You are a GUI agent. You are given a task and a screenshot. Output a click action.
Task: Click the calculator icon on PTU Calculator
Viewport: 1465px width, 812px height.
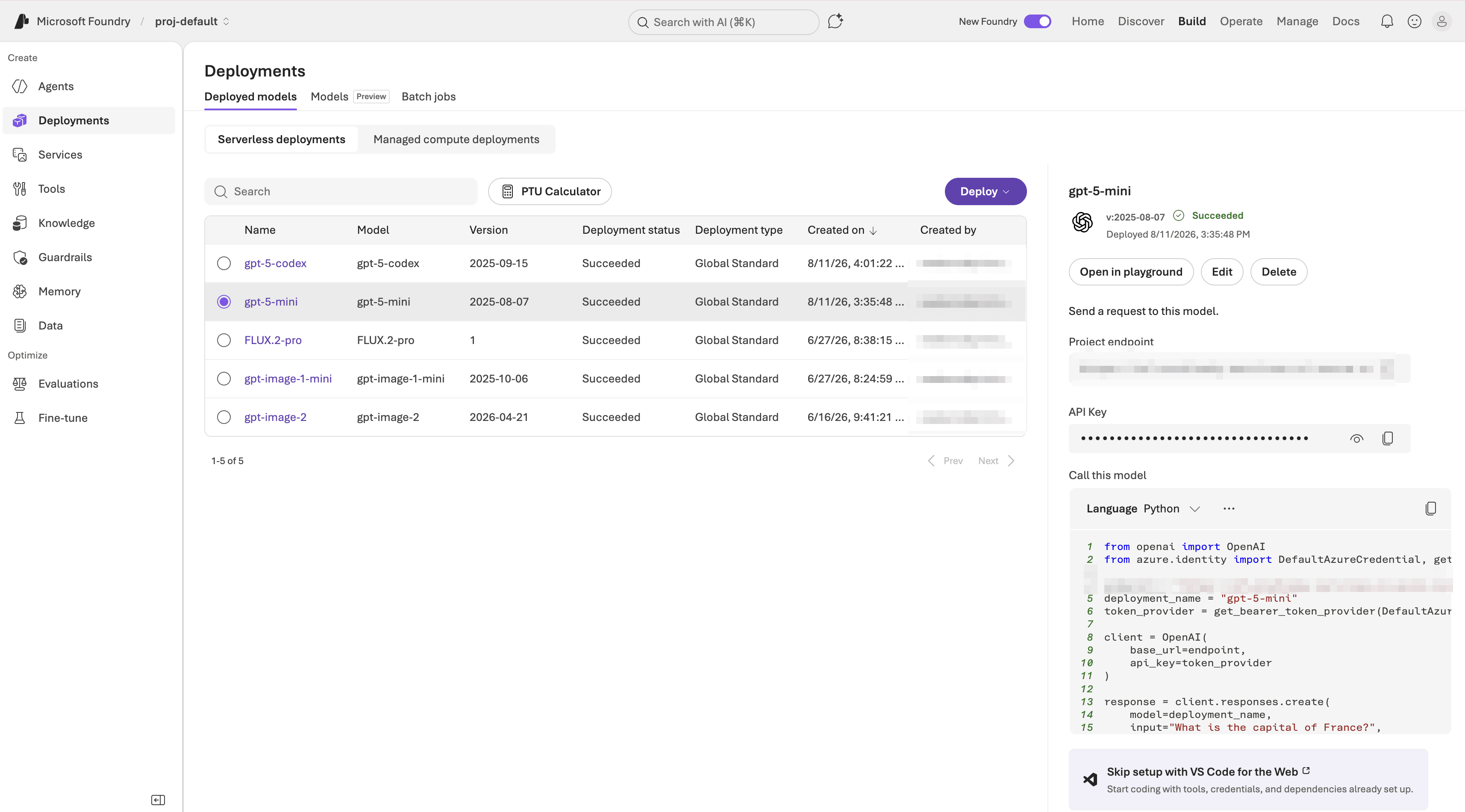coord(508,191)
